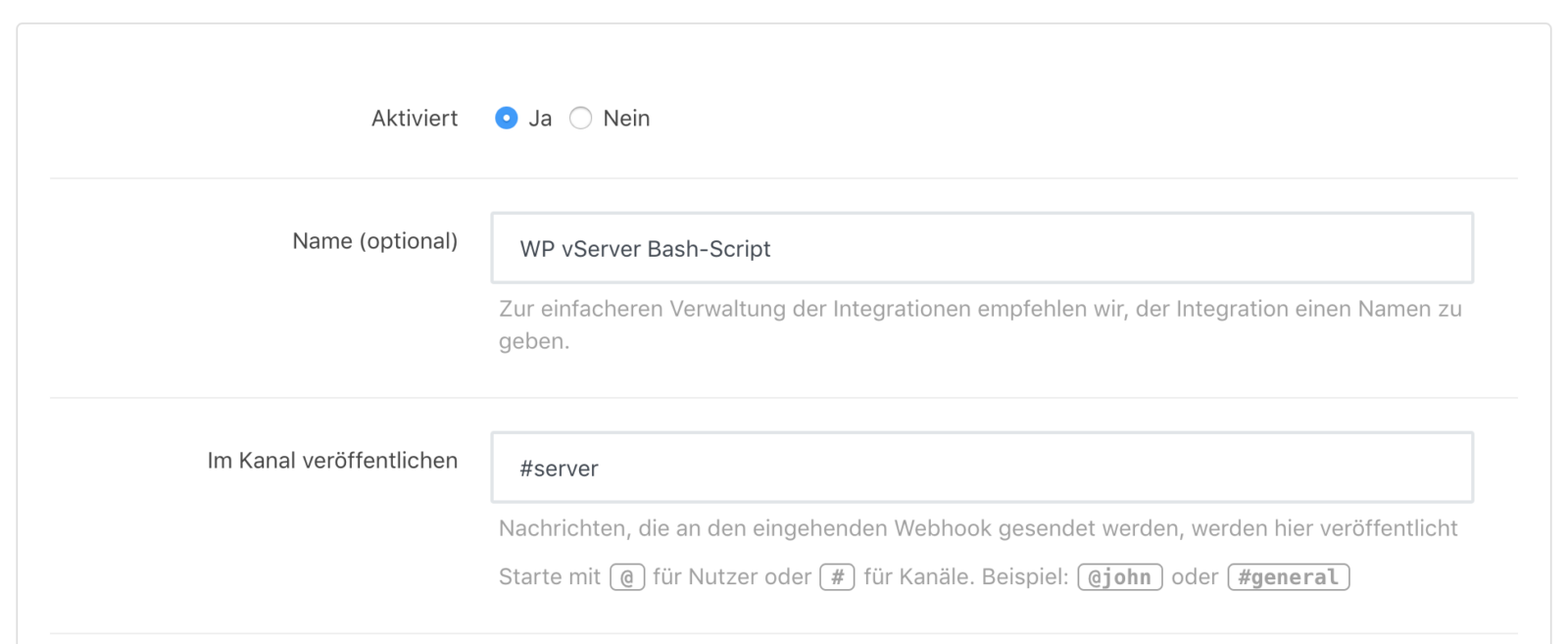
Task: Click the "@" badge in the hint text
Action: 627,577
